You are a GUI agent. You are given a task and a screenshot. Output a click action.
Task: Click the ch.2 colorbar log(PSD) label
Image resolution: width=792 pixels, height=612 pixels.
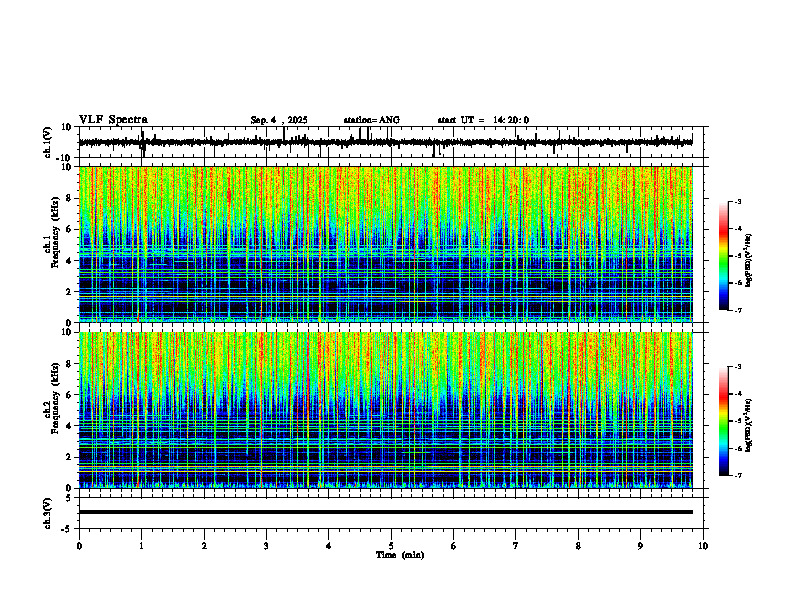(x=749, y=425)
